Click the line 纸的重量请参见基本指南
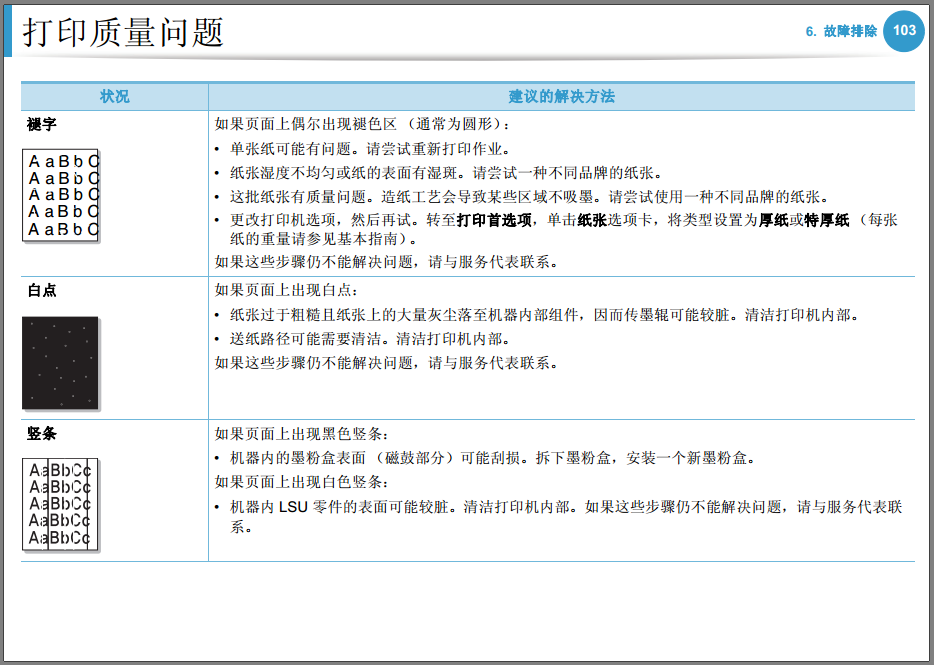 (x=323, y=239)
